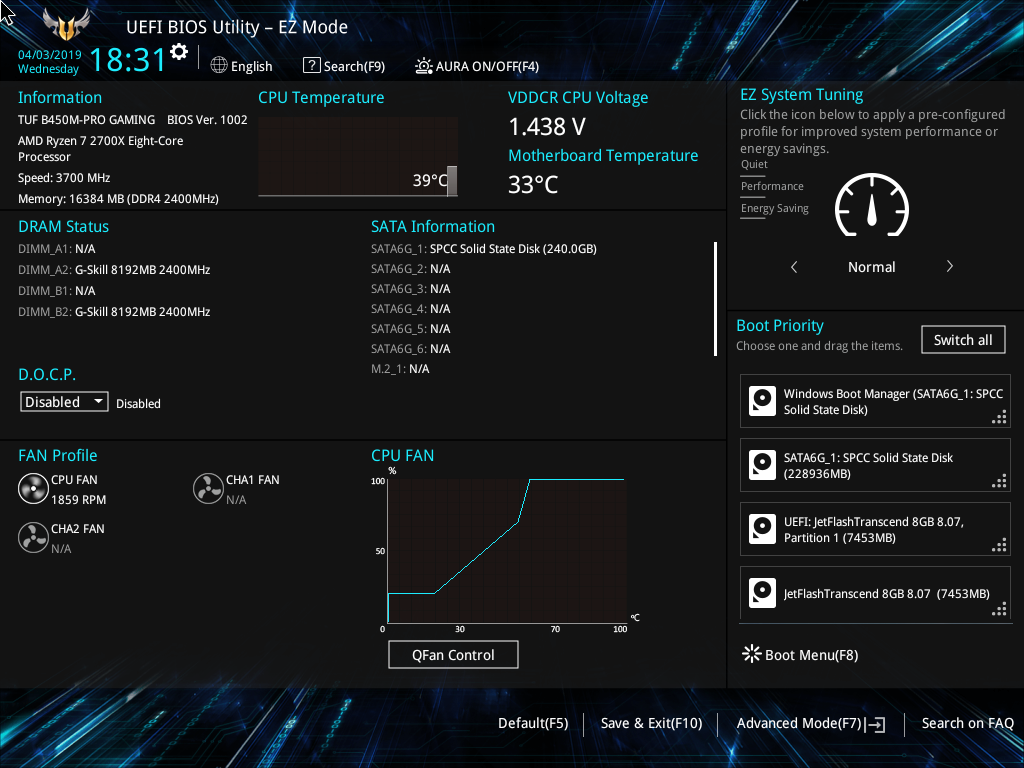Toggle AURA ON/OFF(F4)
The image size is (1024, 768).
(x=426, y=66)
